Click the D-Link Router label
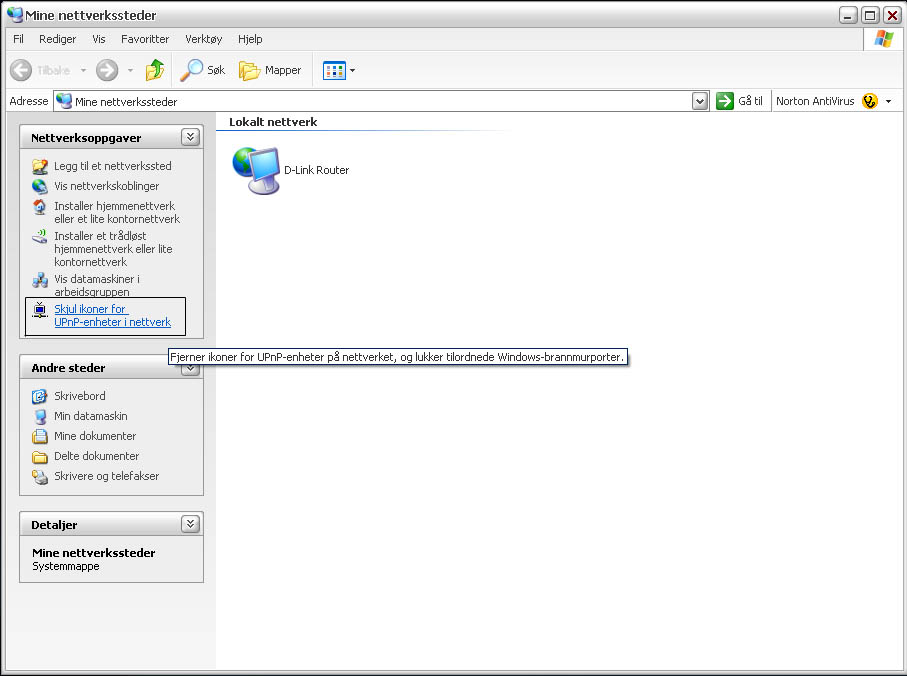907x676 pixels. 316,170
